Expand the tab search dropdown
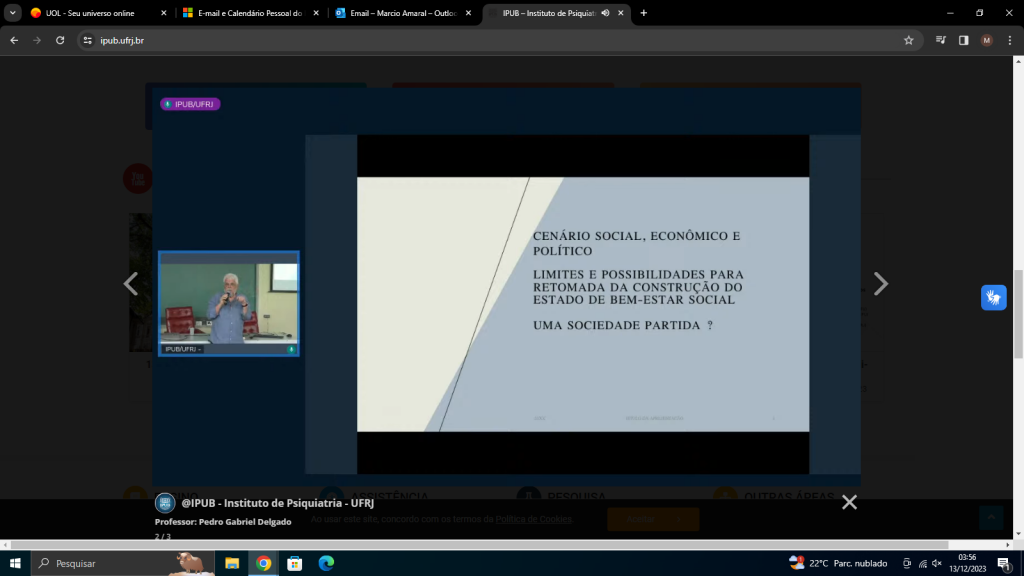1024x576 pixels. (13, 13)
